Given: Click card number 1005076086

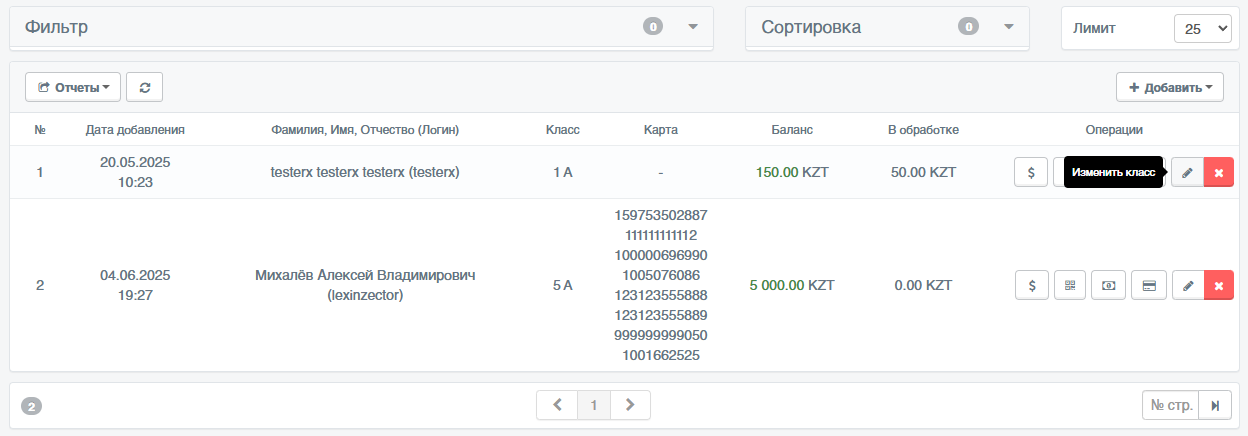Looking at the screenshot, I should 661,275.
